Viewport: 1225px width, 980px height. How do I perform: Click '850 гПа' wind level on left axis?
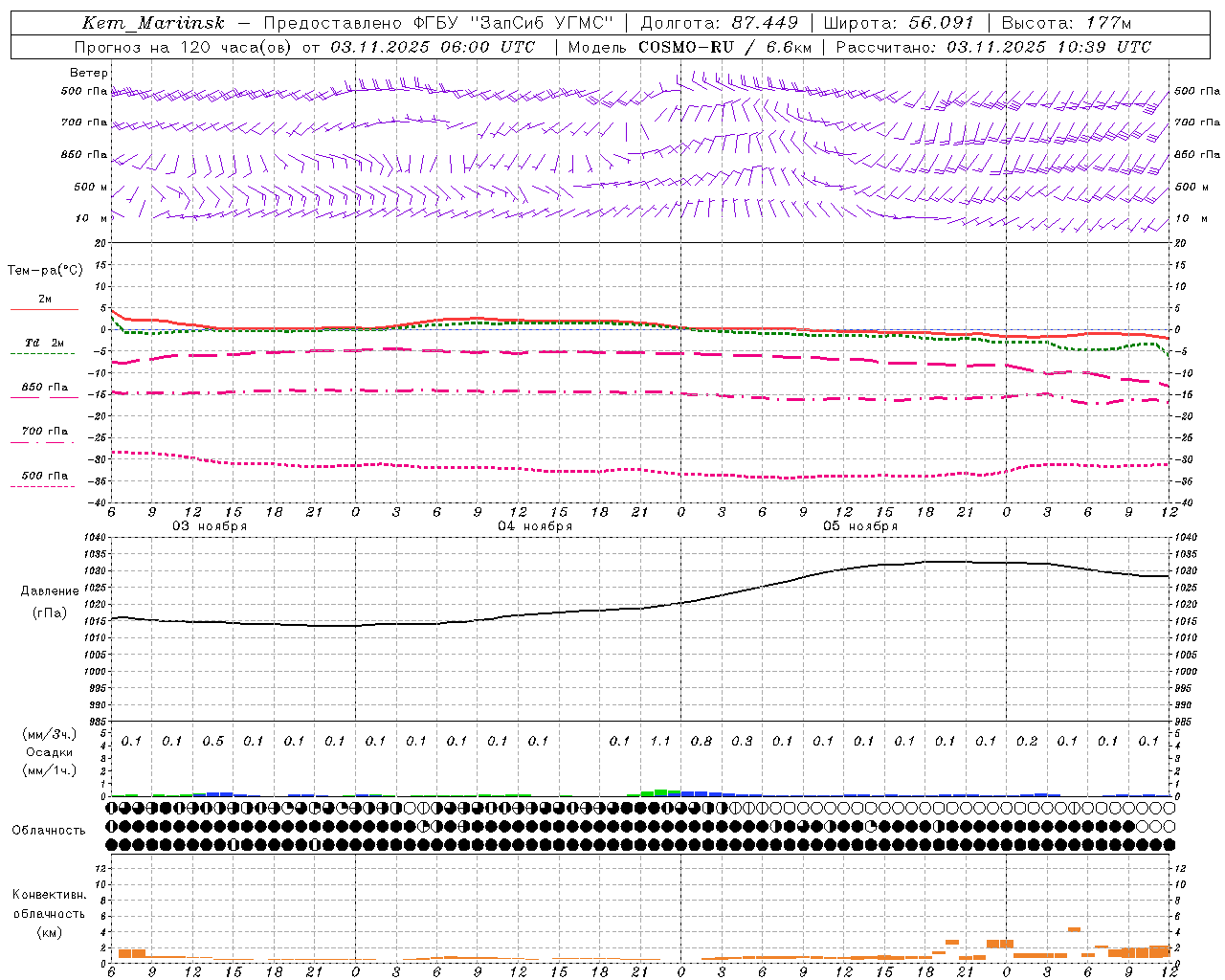pos(84,154)
